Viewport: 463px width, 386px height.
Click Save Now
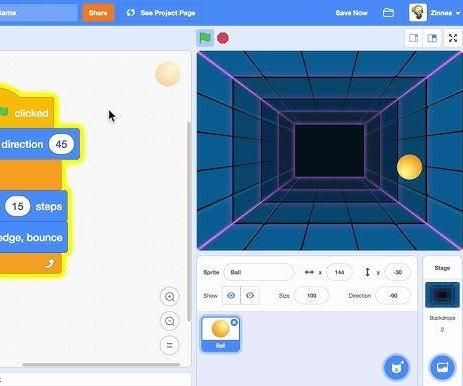(x=351, y=13)
